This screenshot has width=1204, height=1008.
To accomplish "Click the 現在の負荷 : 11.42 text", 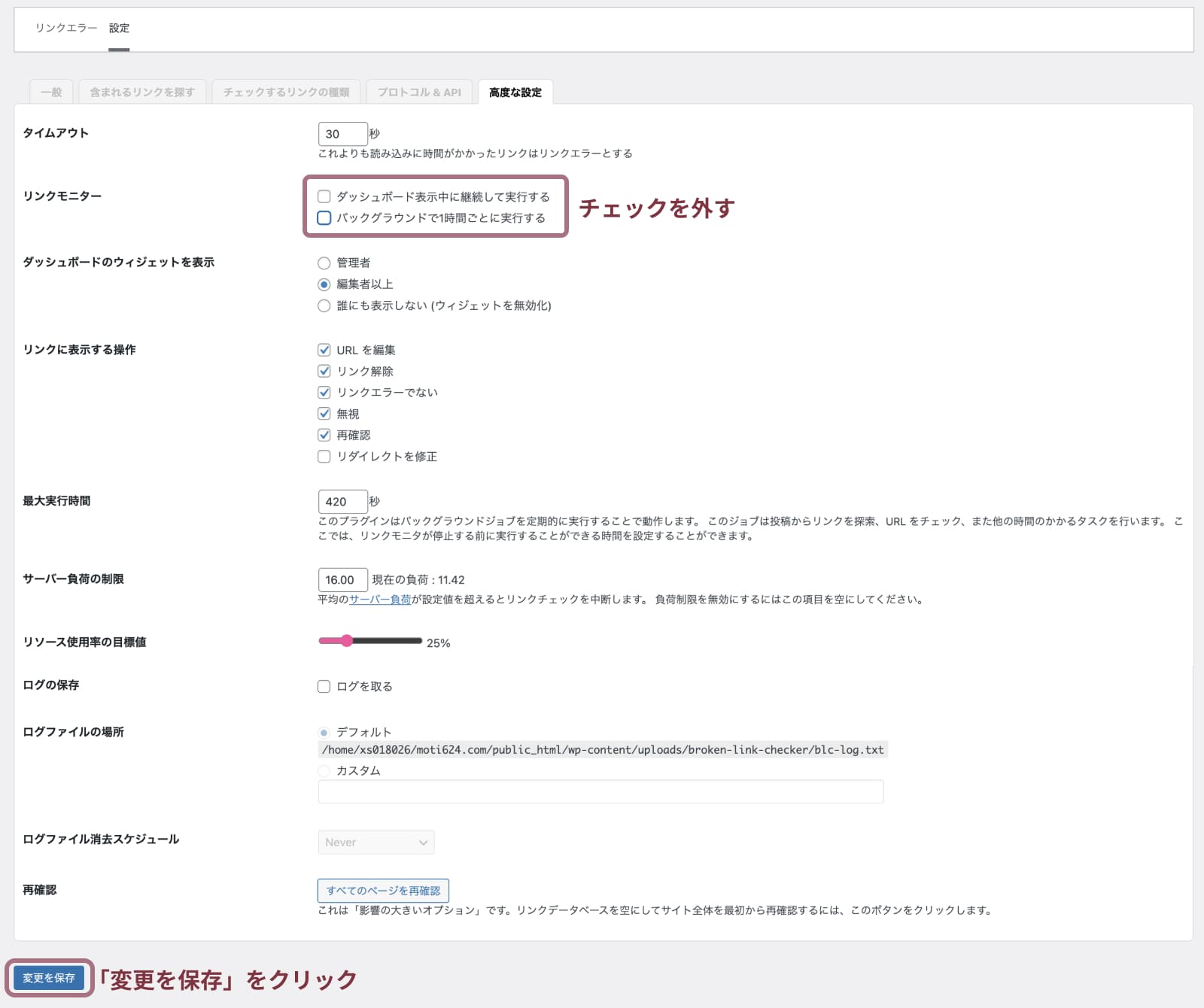I will point(418,580).
